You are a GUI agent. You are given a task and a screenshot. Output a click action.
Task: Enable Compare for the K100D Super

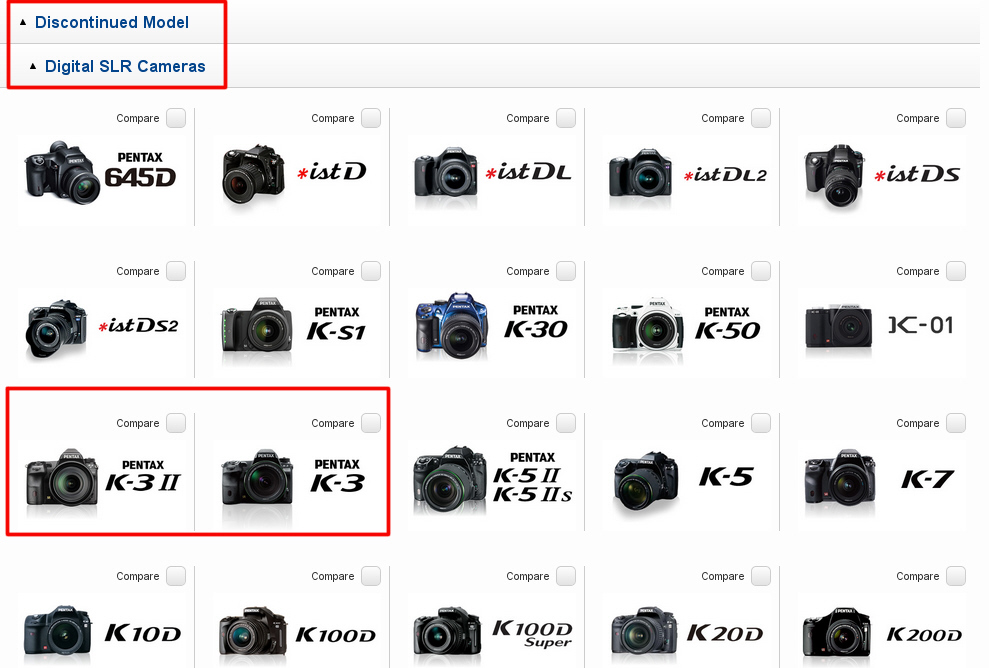(x=566, y=576)
